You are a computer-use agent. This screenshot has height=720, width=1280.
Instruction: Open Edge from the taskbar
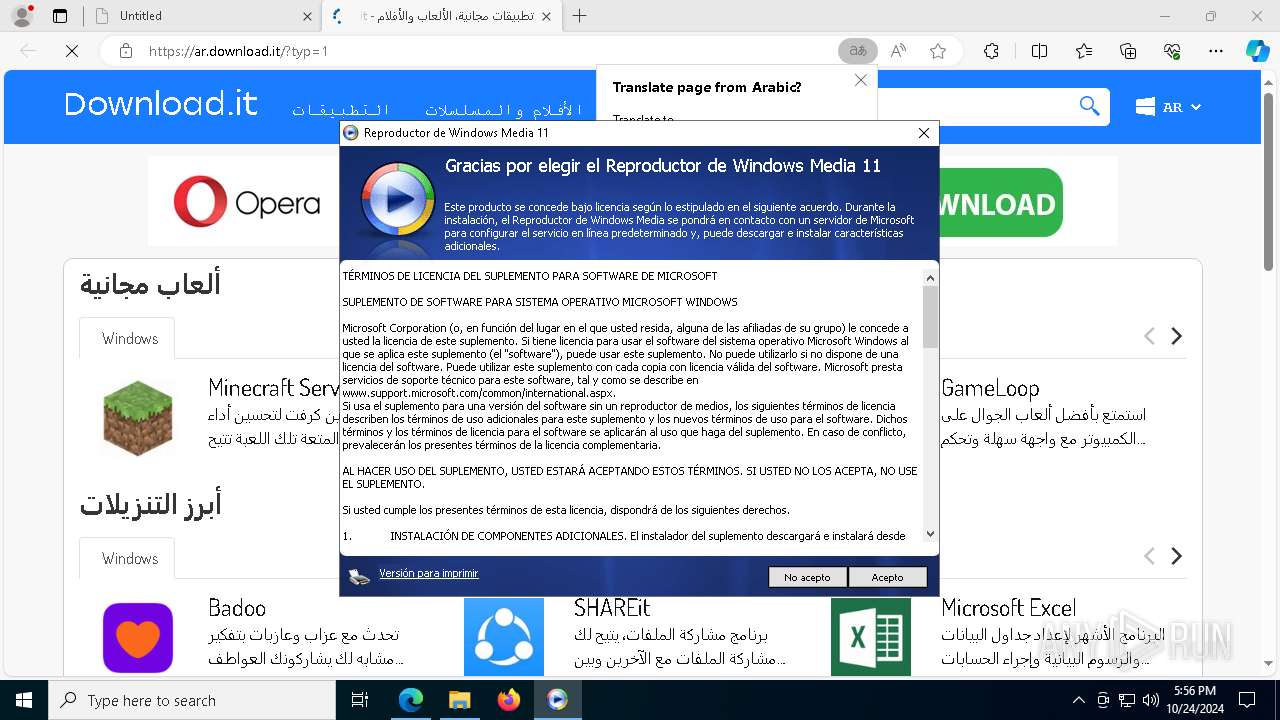point(411,700)
